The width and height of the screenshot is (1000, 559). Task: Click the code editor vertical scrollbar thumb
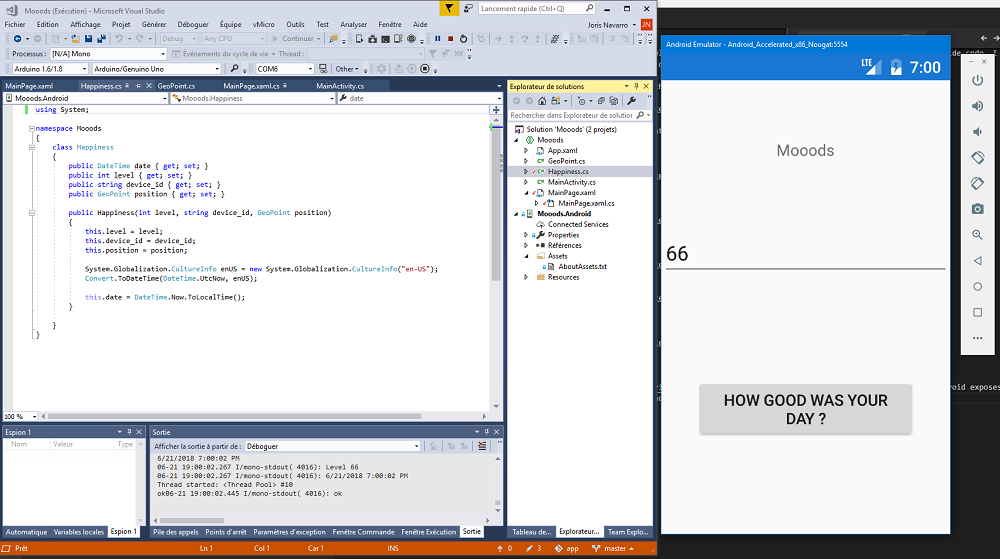[496, 203]
